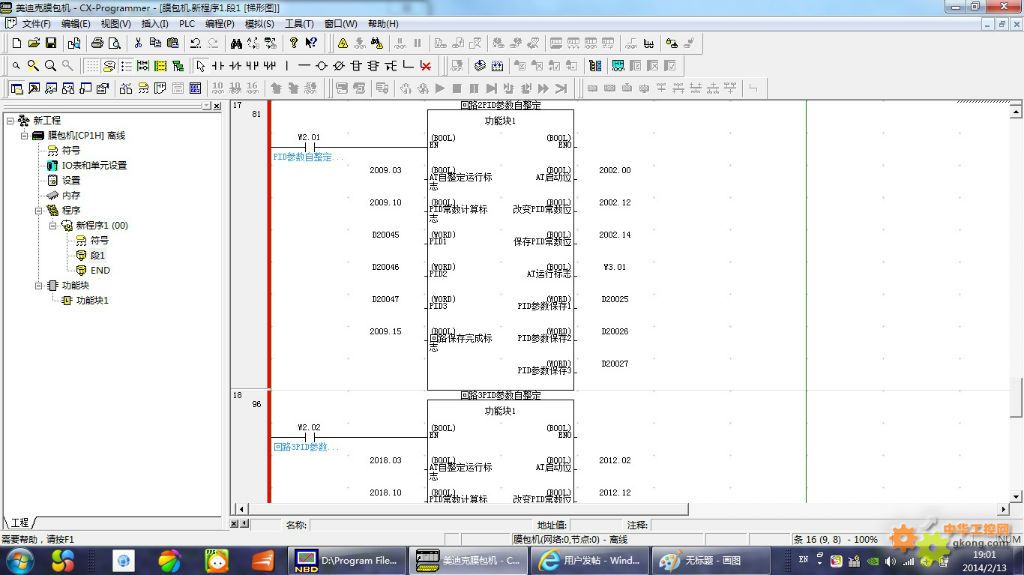The width and height of the screenshot is (1024, 575).
Task: Cut the selection with scissors icon
Action: (138, 43)
